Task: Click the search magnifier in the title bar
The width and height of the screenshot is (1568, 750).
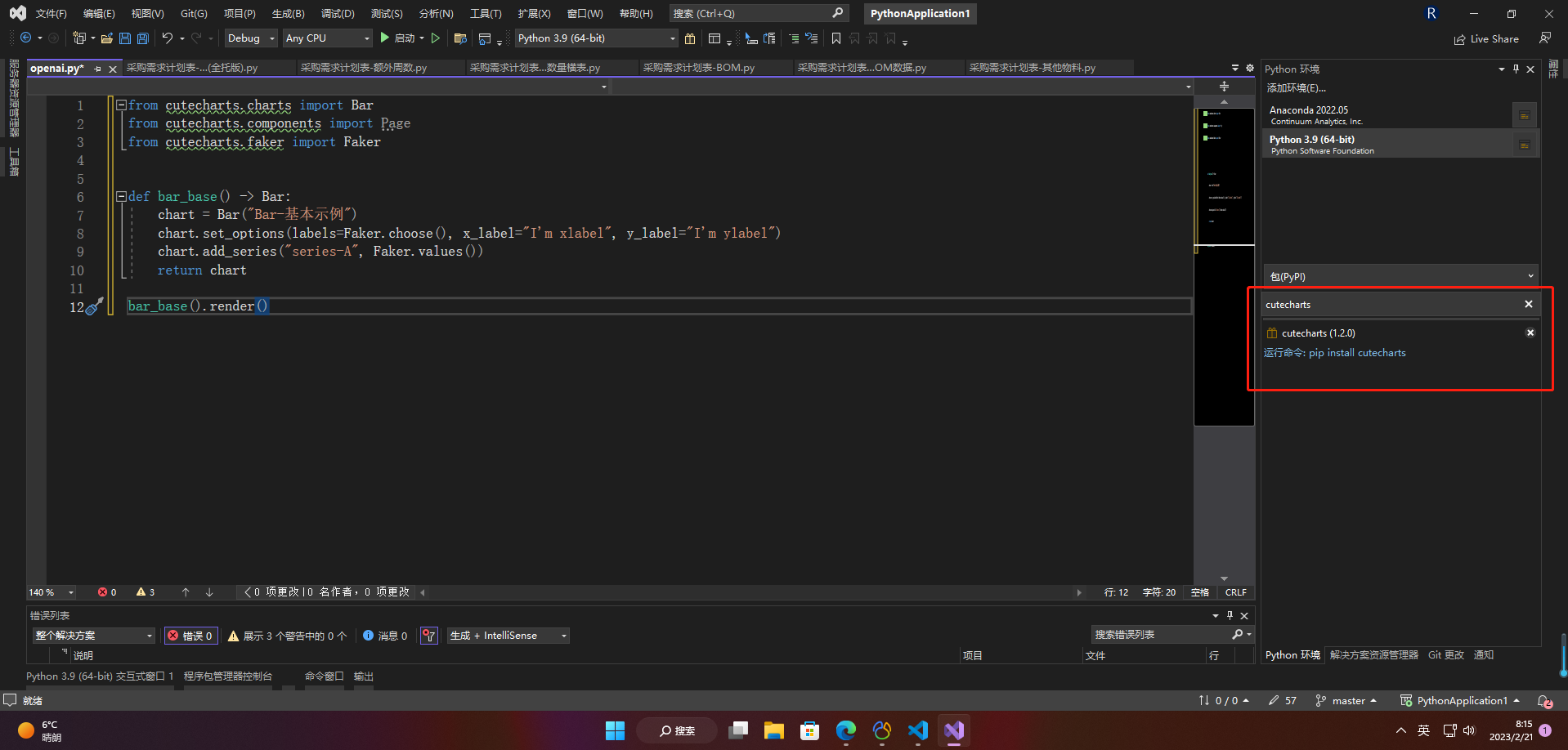Action: (838, 13)
